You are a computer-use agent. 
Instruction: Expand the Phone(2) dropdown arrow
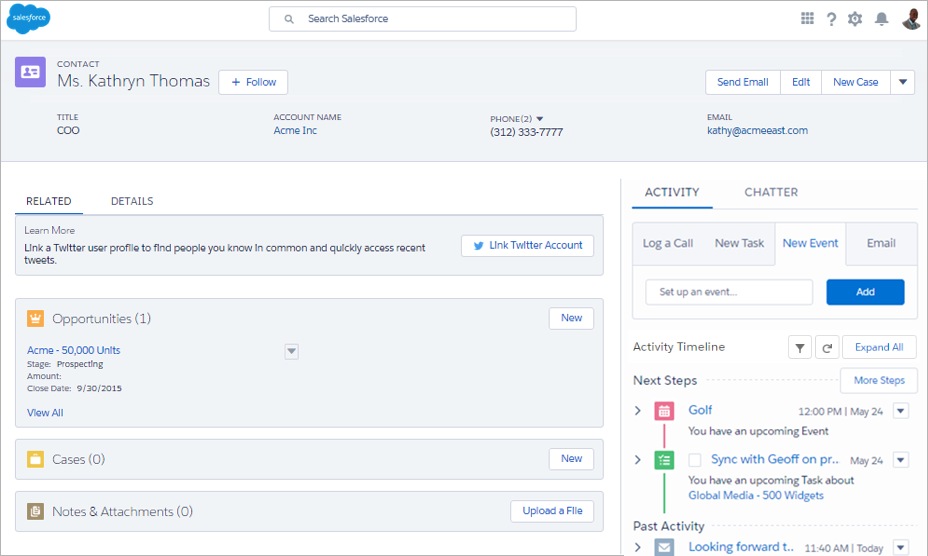[540, 119]
